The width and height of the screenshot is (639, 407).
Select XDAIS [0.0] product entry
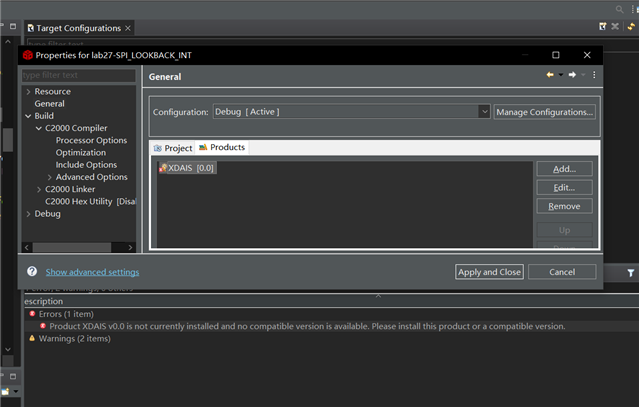pyautogui.click(x=187, y=168)
